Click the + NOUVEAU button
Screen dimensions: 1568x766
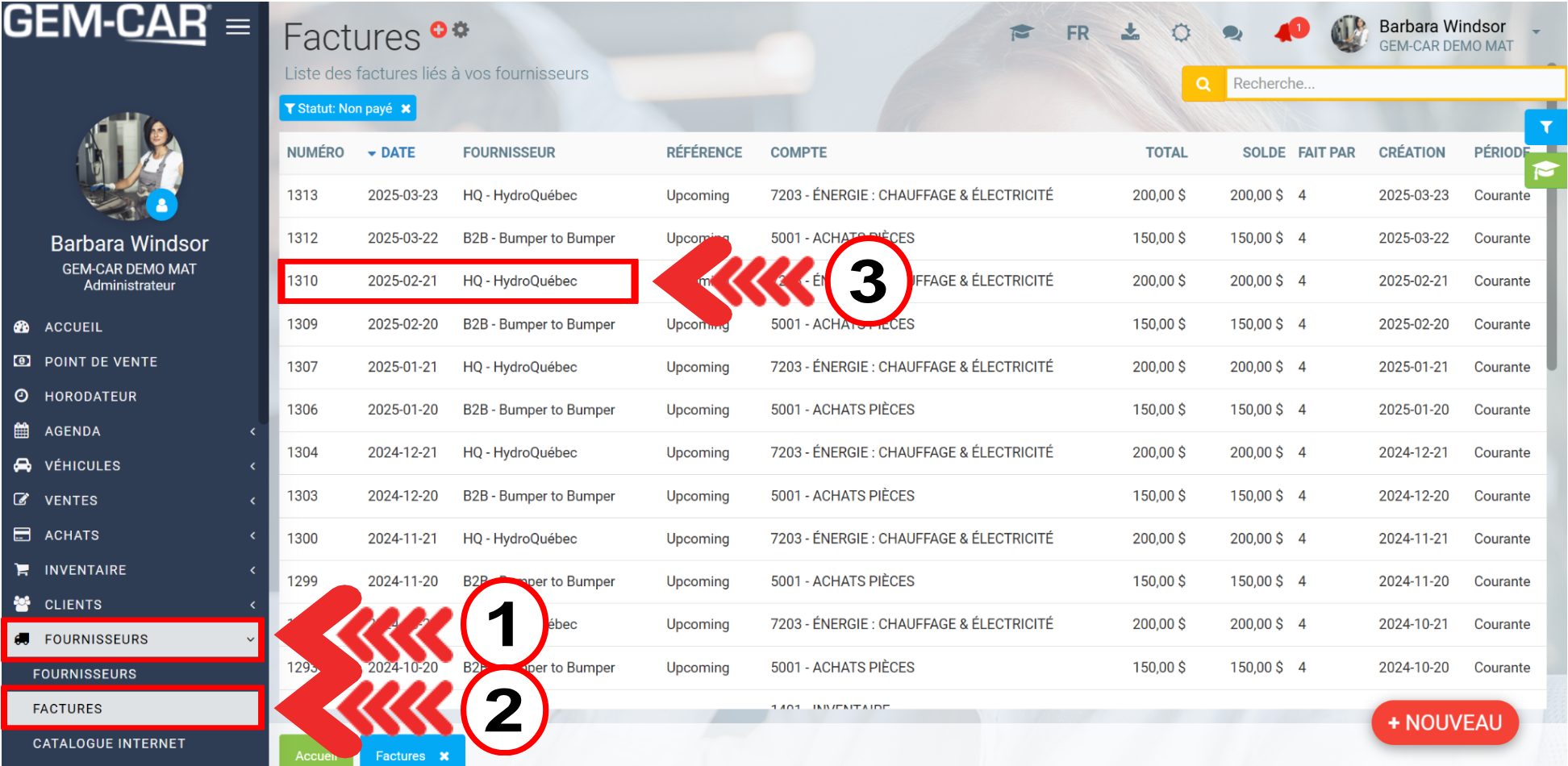pos(1444,722)
